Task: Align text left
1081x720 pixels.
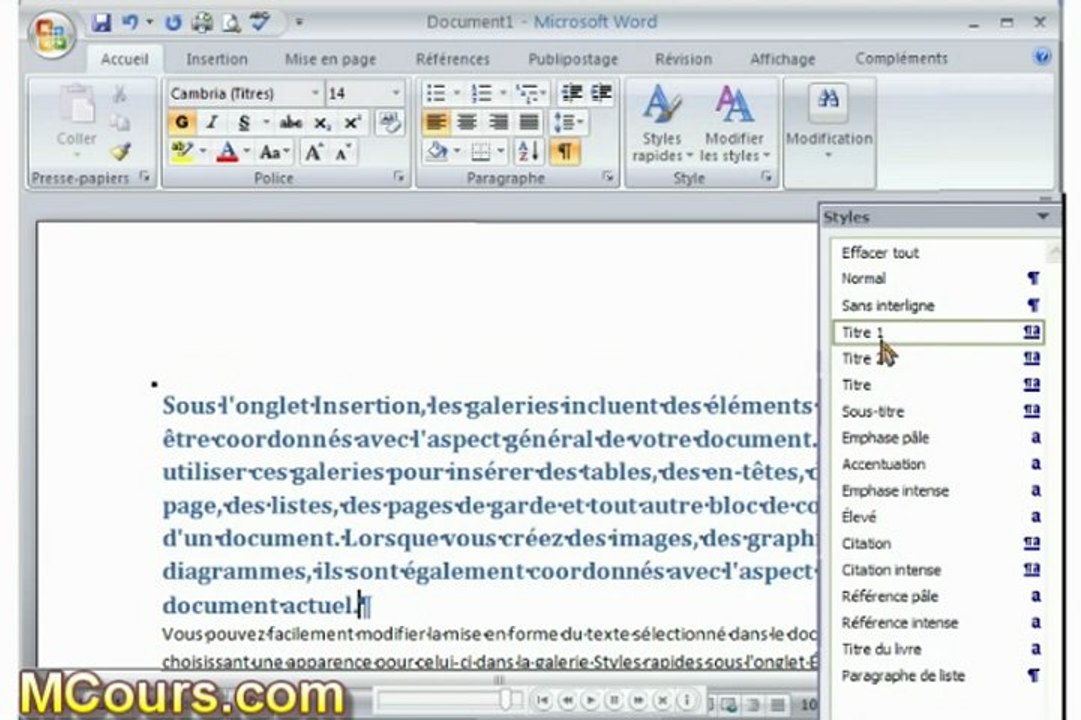Action: tap(436, 123)
